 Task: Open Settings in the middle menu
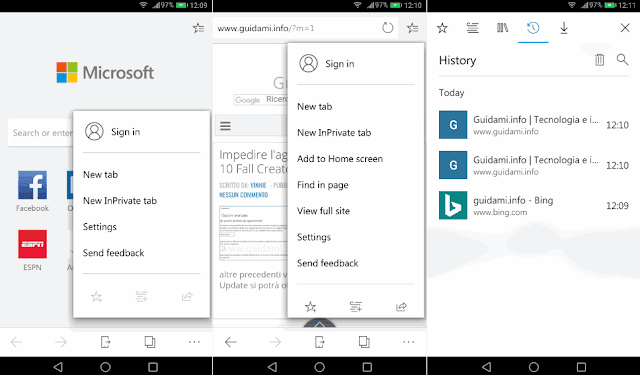pos(314,237)
